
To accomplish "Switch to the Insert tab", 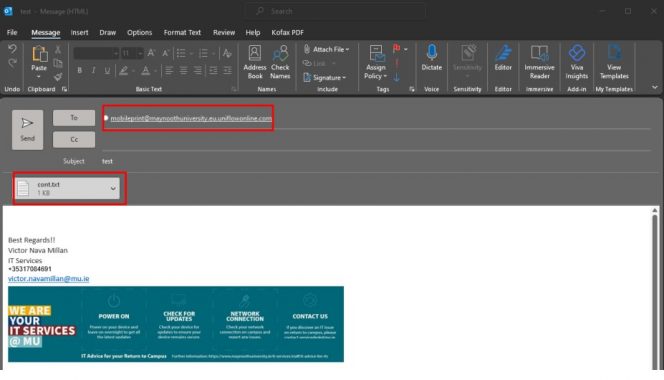I will pyautogui.click(x=79, y=33).
